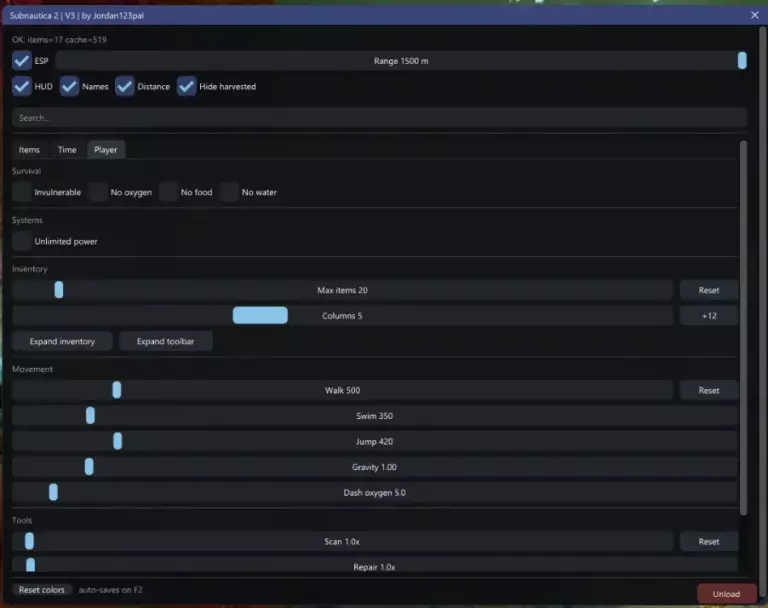Adjust the Gravity 1.00 slider

click(x=375, y=467)
